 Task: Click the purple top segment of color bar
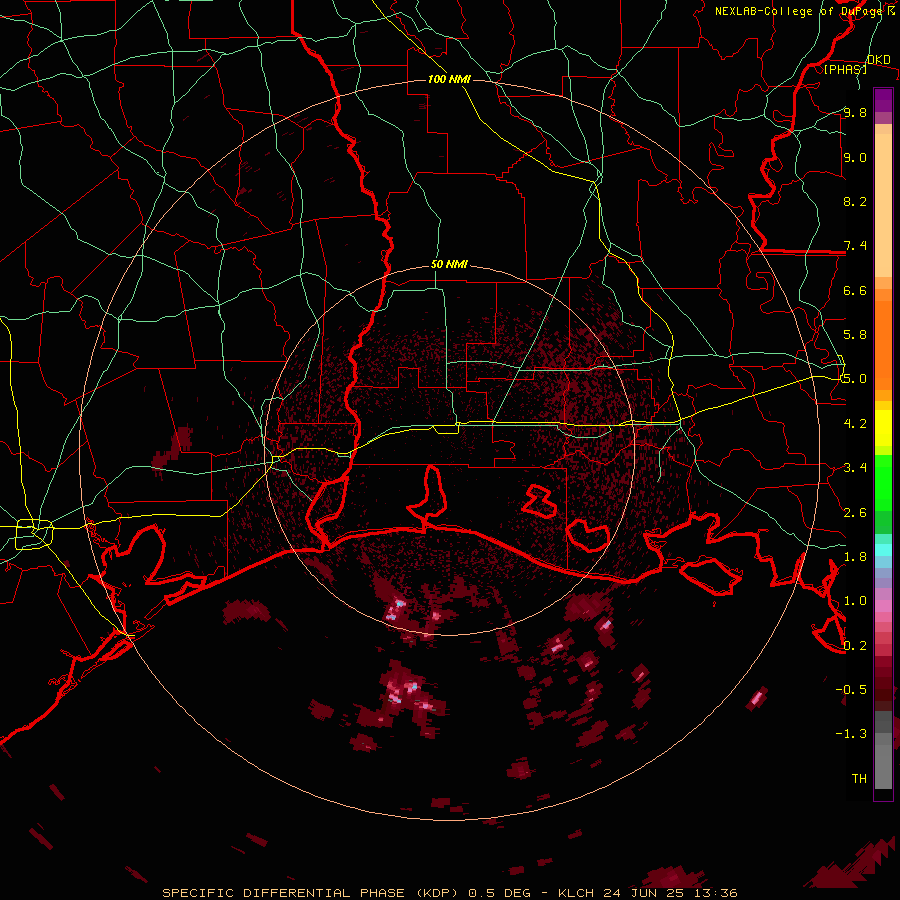point(883,100)
